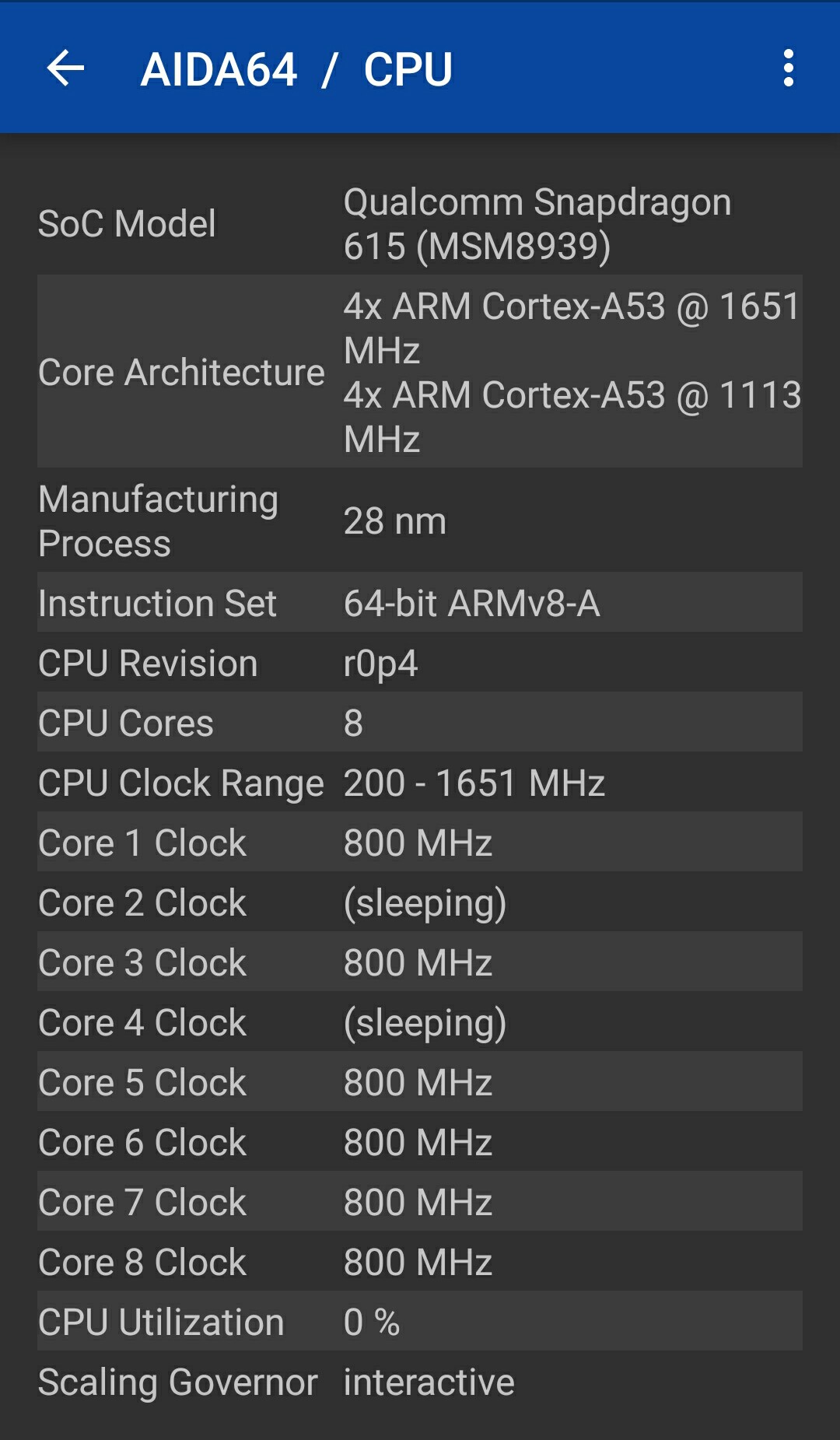Tap the CPU Cores row

pos(420,723)
